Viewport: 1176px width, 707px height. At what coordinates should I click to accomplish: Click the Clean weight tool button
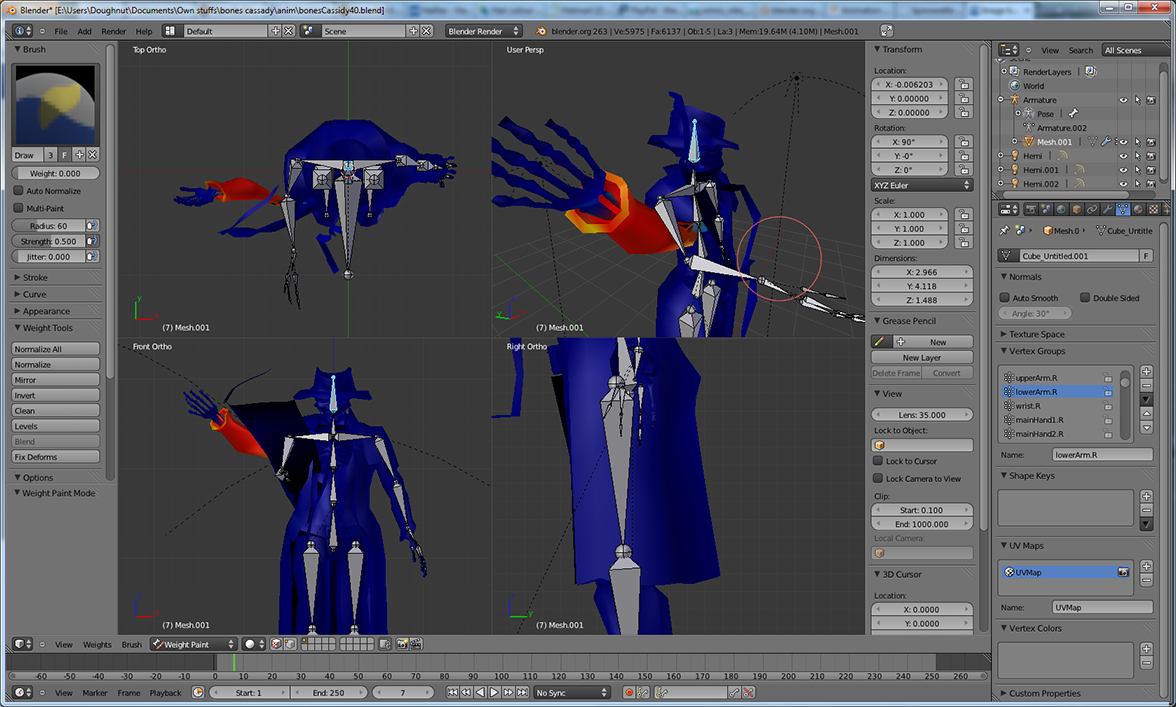point(56,411)
